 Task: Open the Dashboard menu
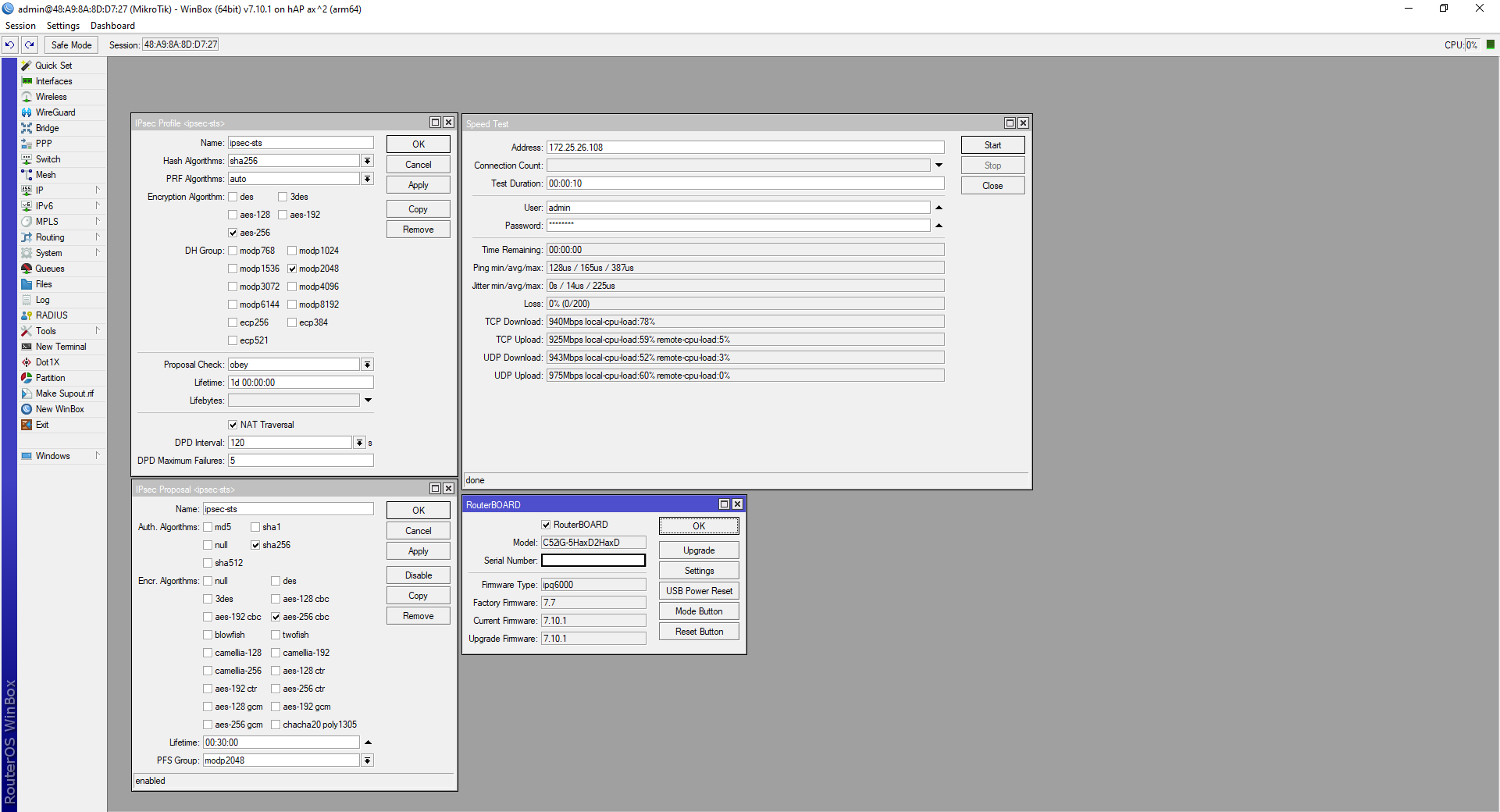(x=112, y=26)
